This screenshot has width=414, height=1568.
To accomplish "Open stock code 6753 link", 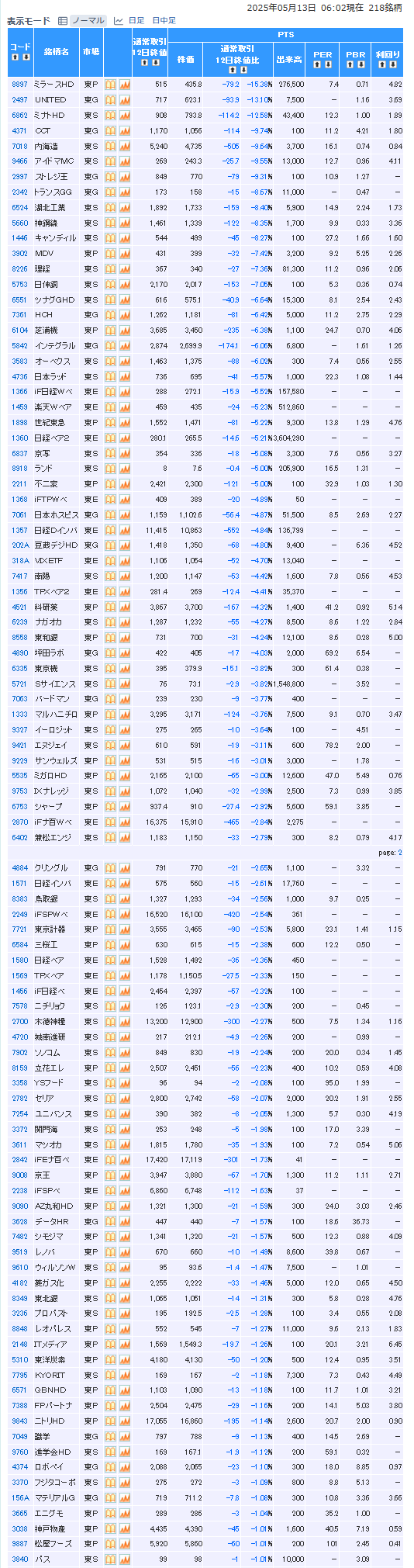I will click(20, 807).
